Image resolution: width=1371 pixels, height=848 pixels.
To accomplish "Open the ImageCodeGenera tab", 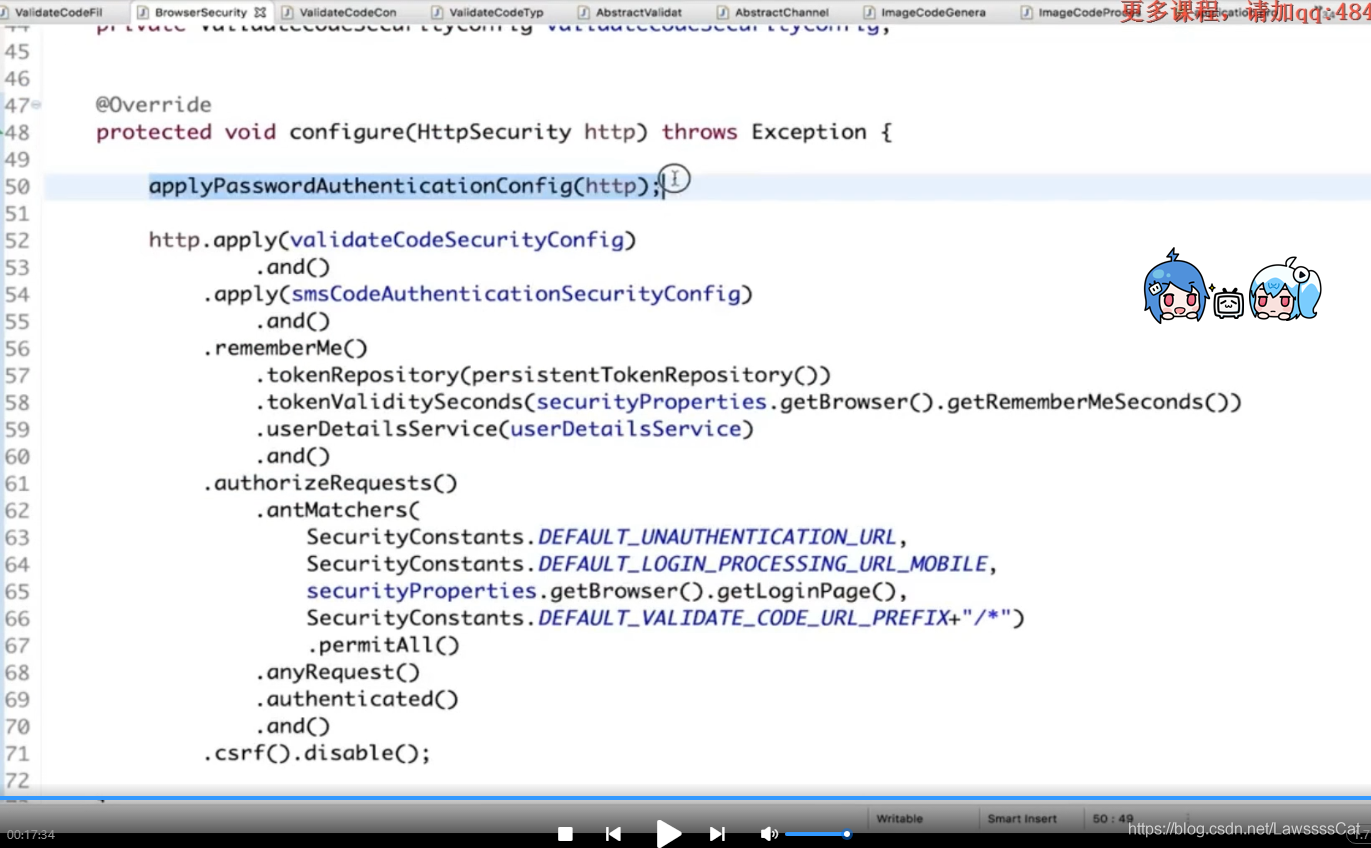I will (x=932, y=12).
